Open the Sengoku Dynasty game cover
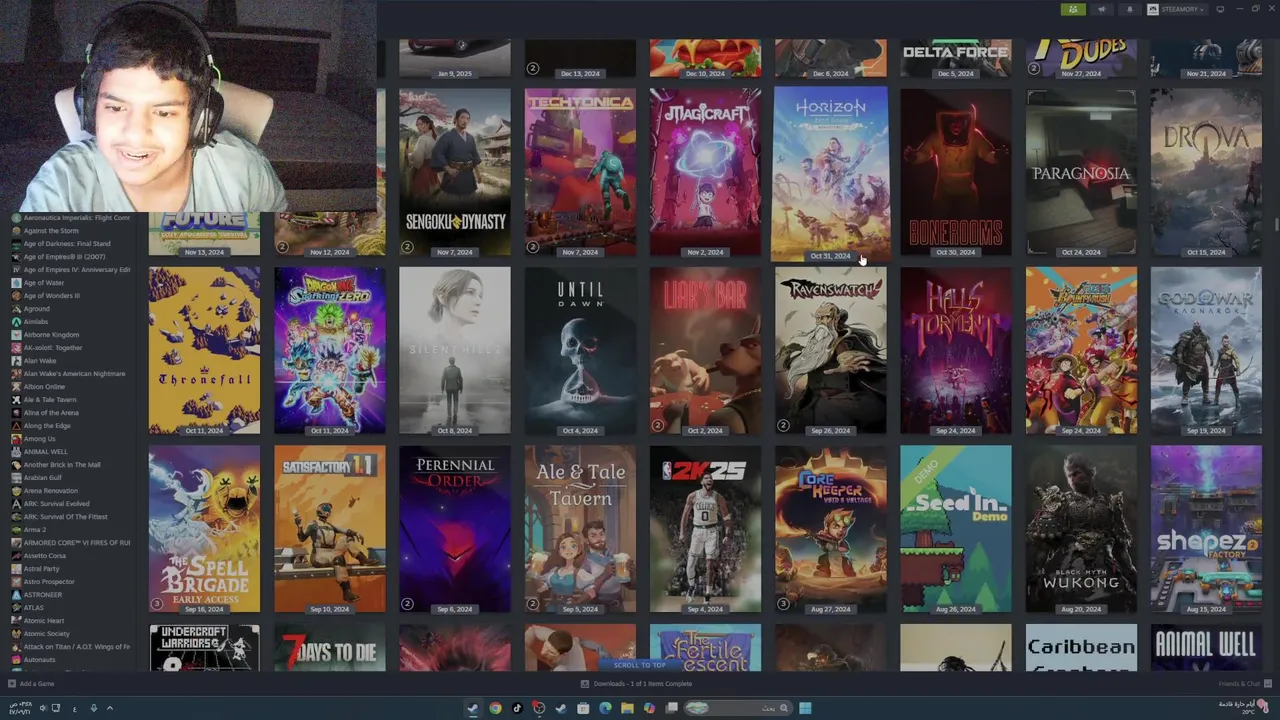1280x720 pixels. click(455, 172)
